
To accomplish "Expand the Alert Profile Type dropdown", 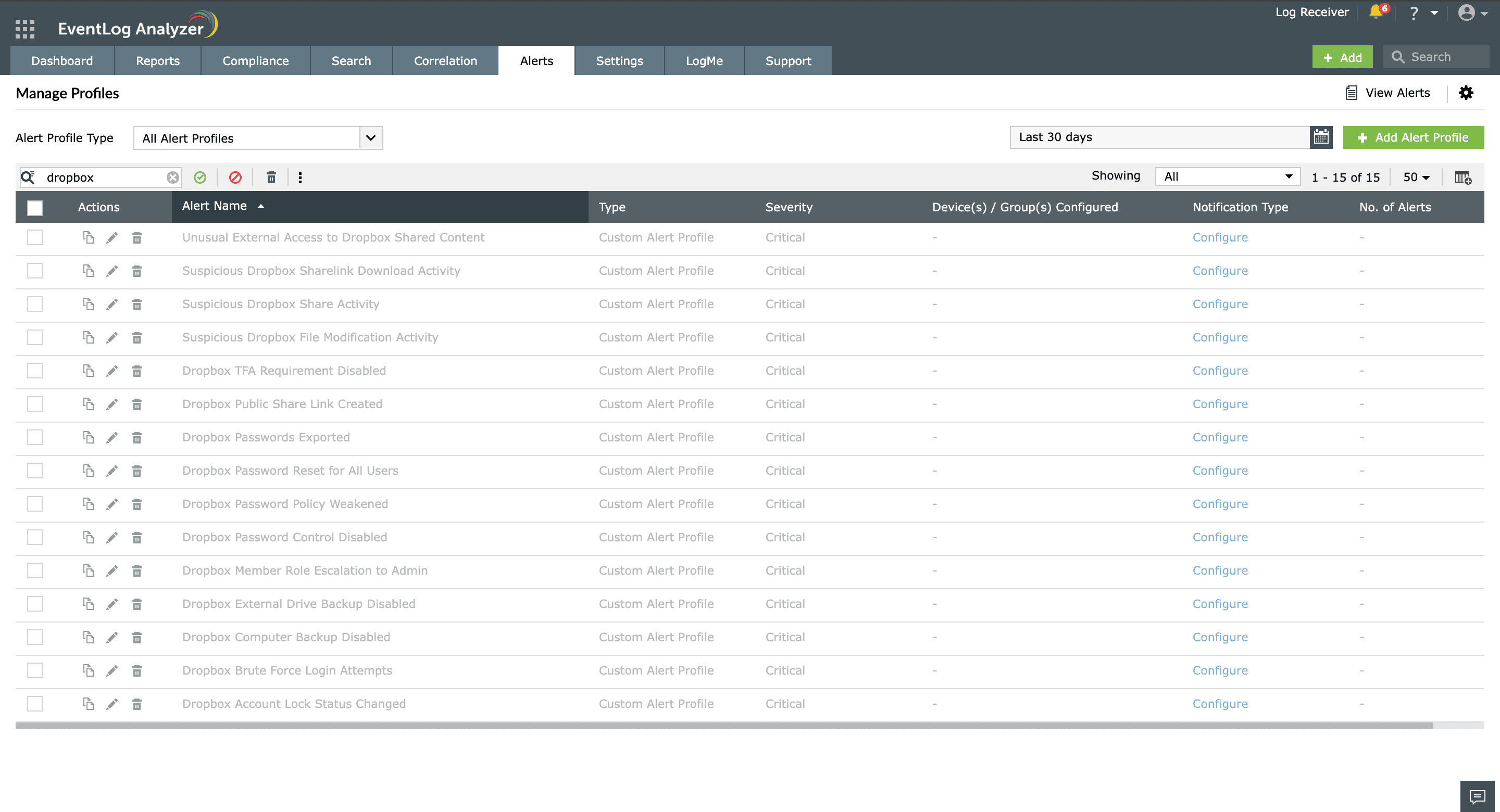I will [x=370, y=138].
